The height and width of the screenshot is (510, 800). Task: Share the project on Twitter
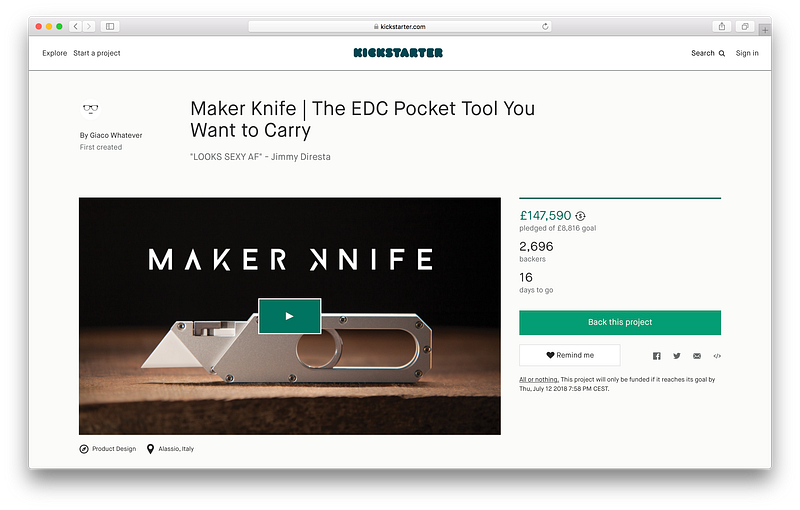677,356
